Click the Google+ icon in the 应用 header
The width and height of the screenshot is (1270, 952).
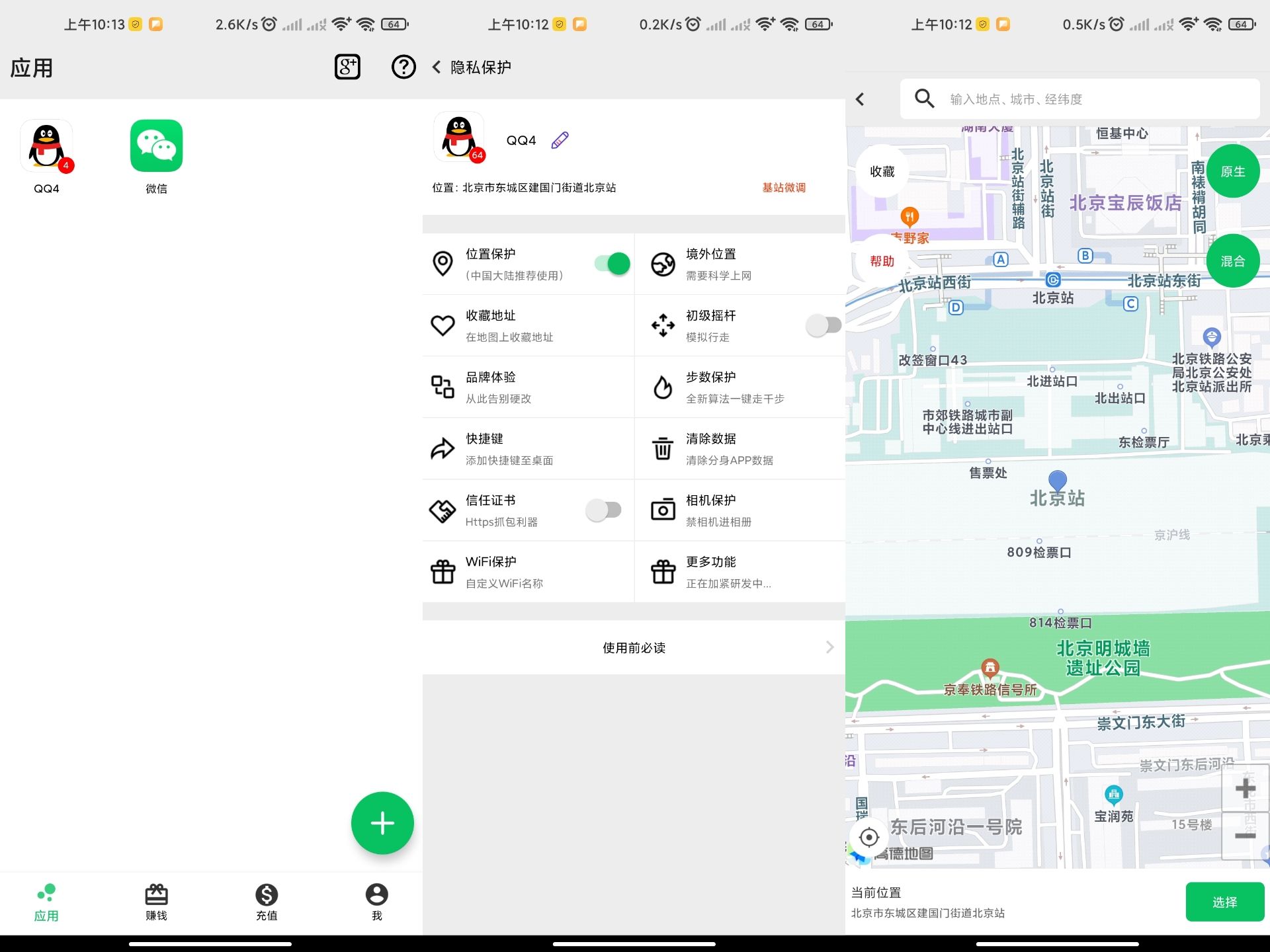point(347,67)
